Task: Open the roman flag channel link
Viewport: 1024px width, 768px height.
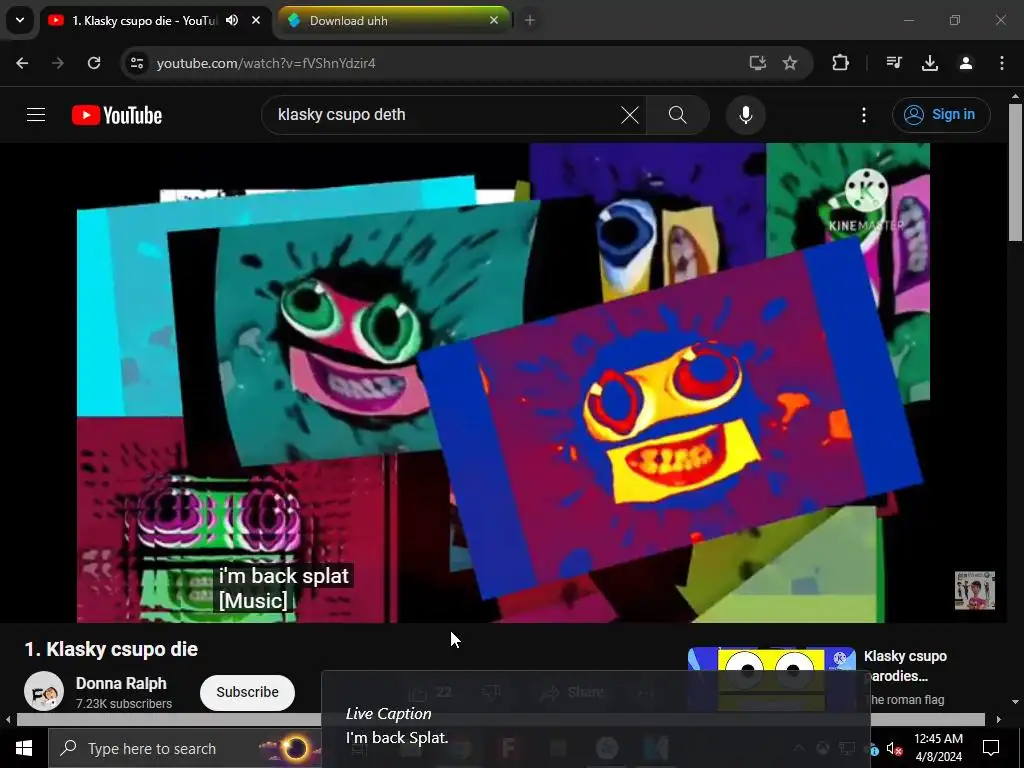Action: tap(905, 699)
